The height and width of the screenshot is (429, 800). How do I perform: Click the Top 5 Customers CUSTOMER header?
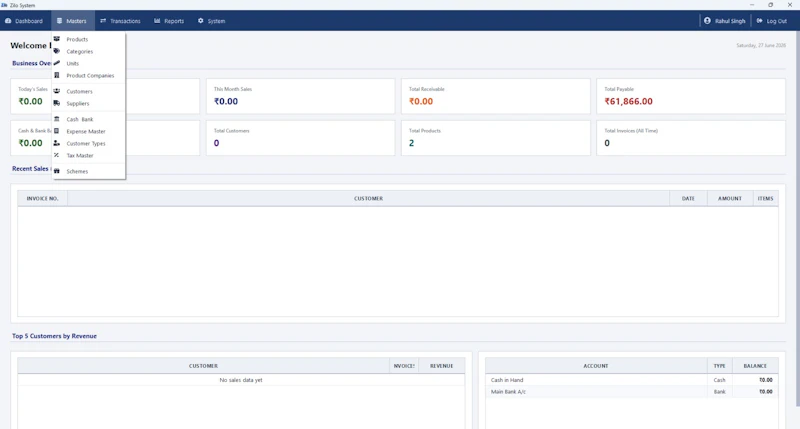[x=204, y=366]
